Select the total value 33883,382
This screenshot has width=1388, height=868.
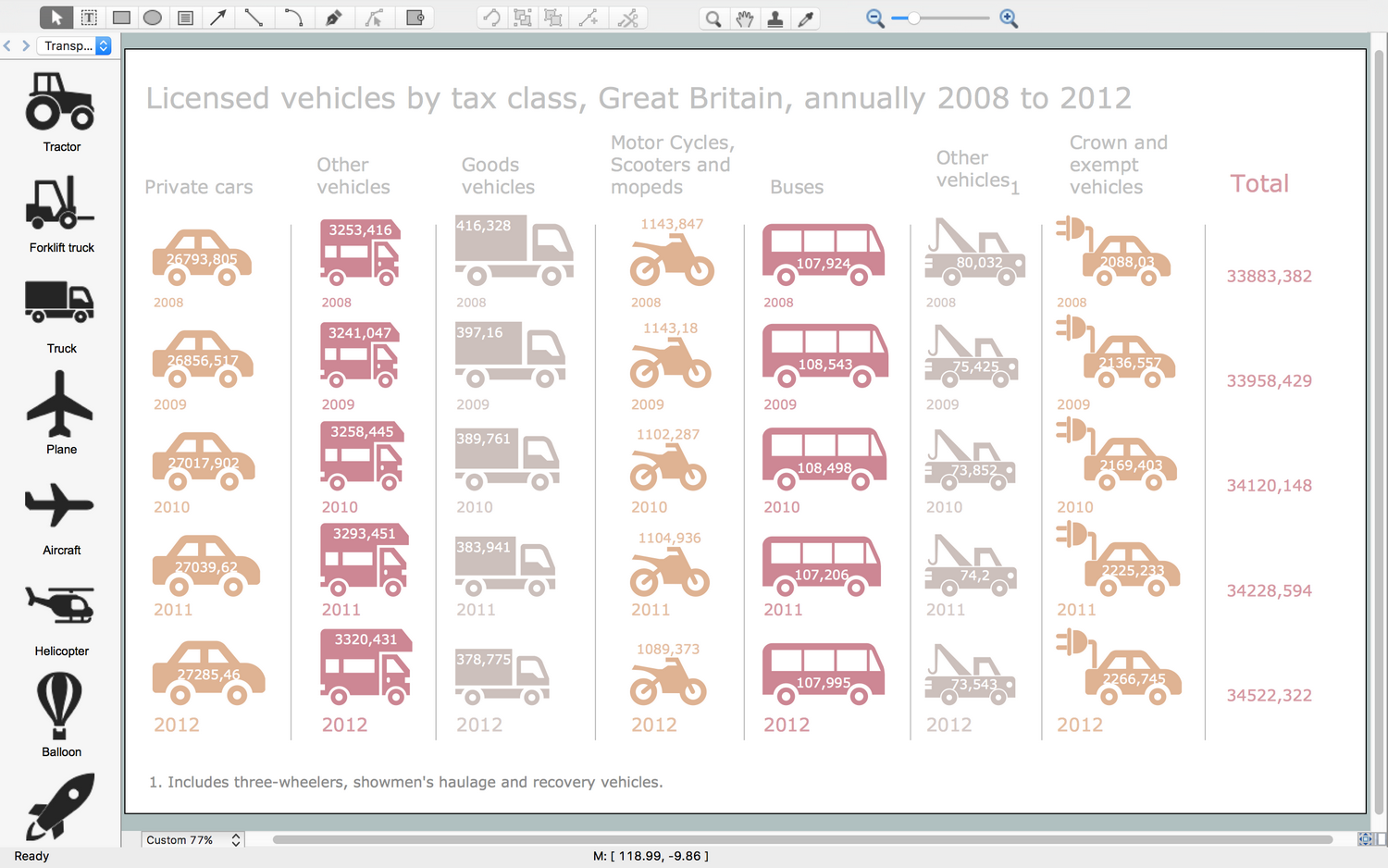(x=1269, y=276)
